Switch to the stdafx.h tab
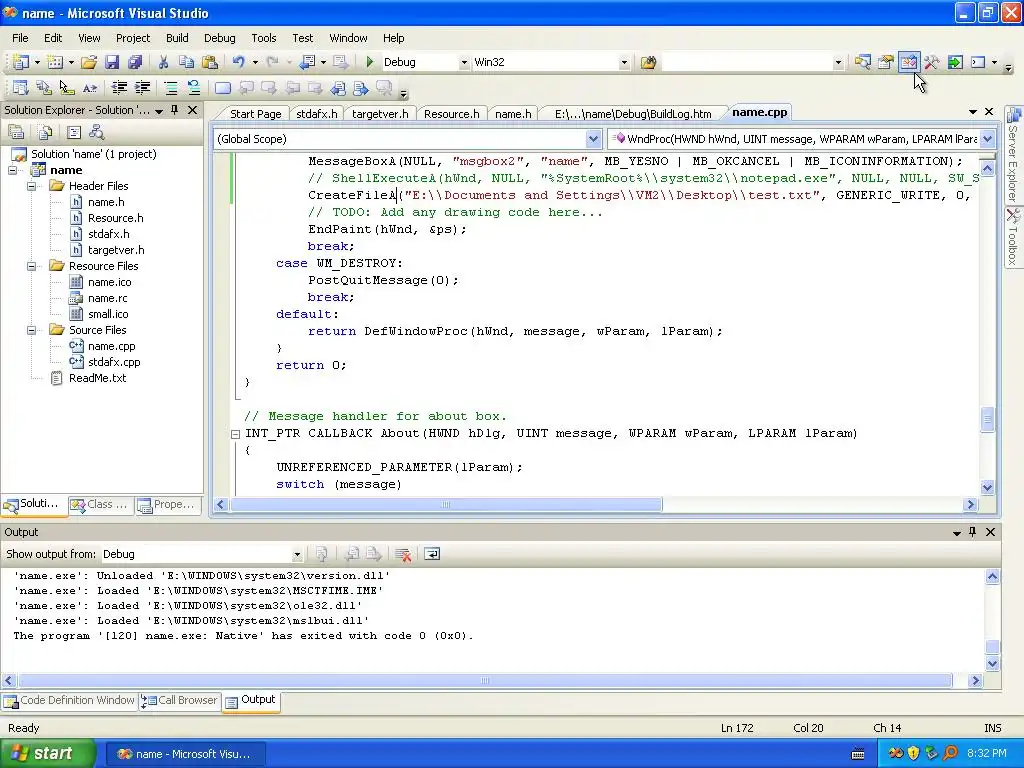The image size is (1024, 768). point(317,114)
